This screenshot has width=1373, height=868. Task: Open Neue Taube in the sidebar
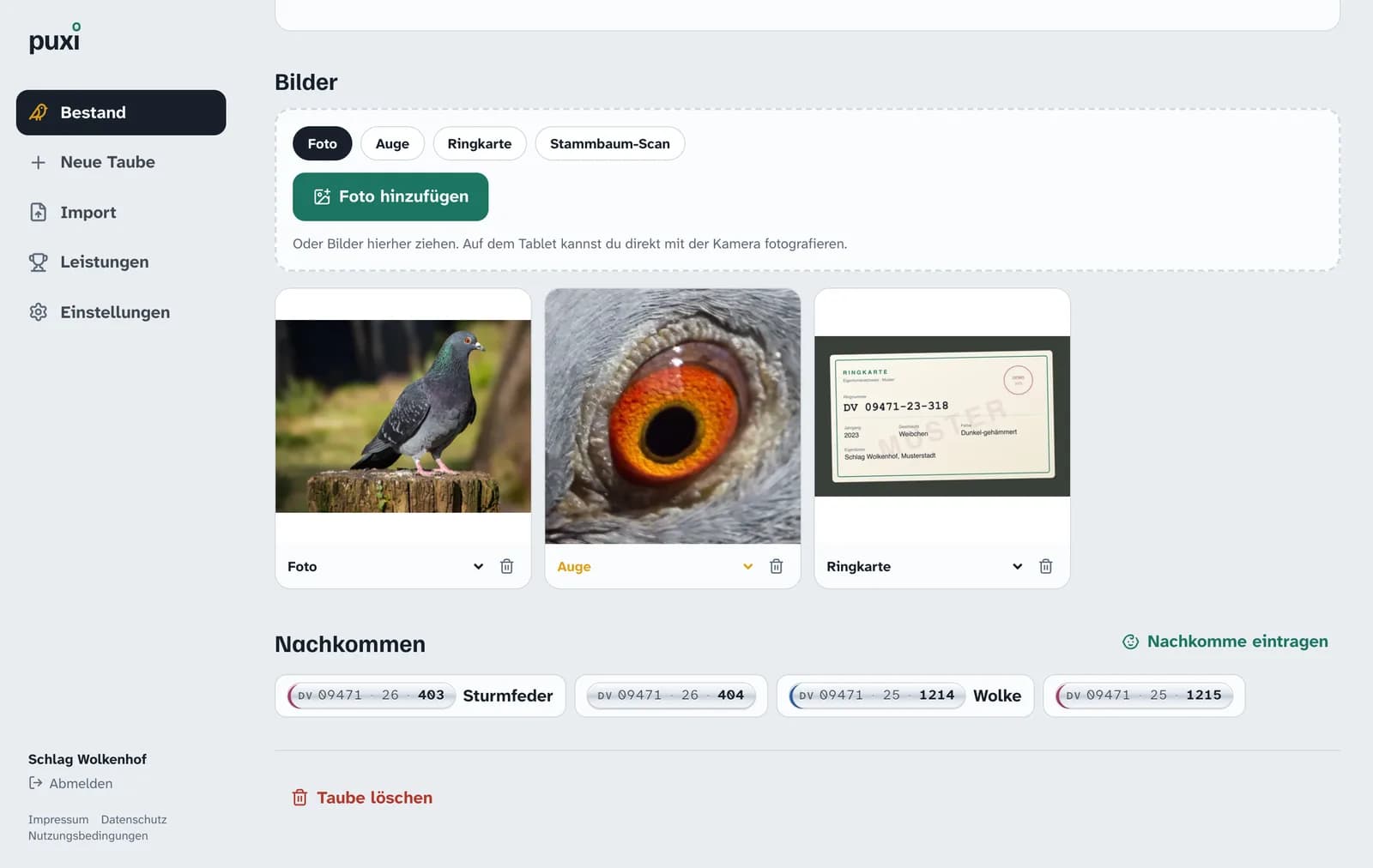pos(121,162)
